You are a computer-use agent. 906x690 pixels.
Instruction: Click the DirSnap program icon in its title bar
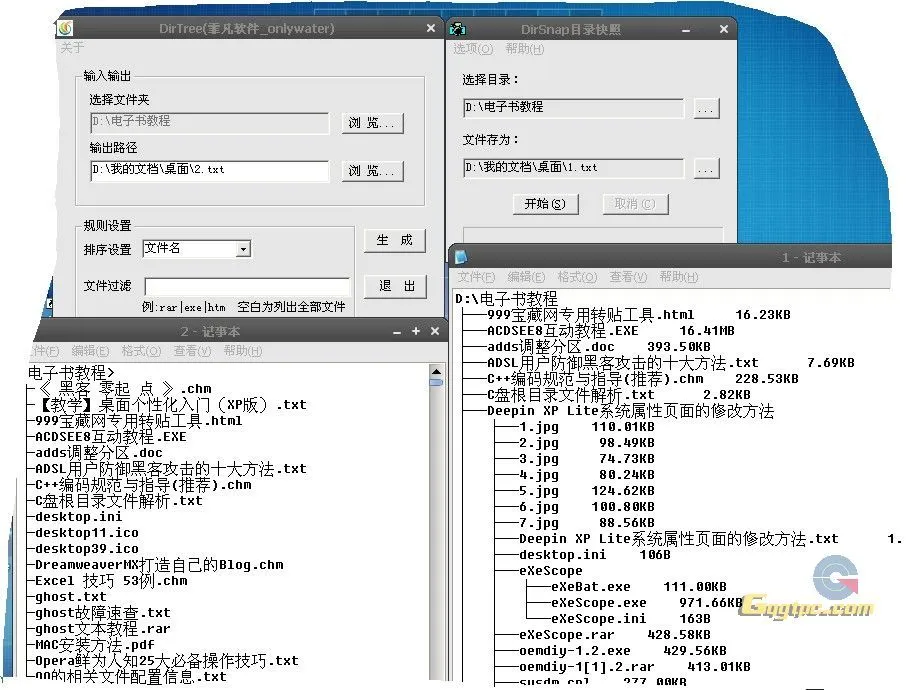(456, 29)
